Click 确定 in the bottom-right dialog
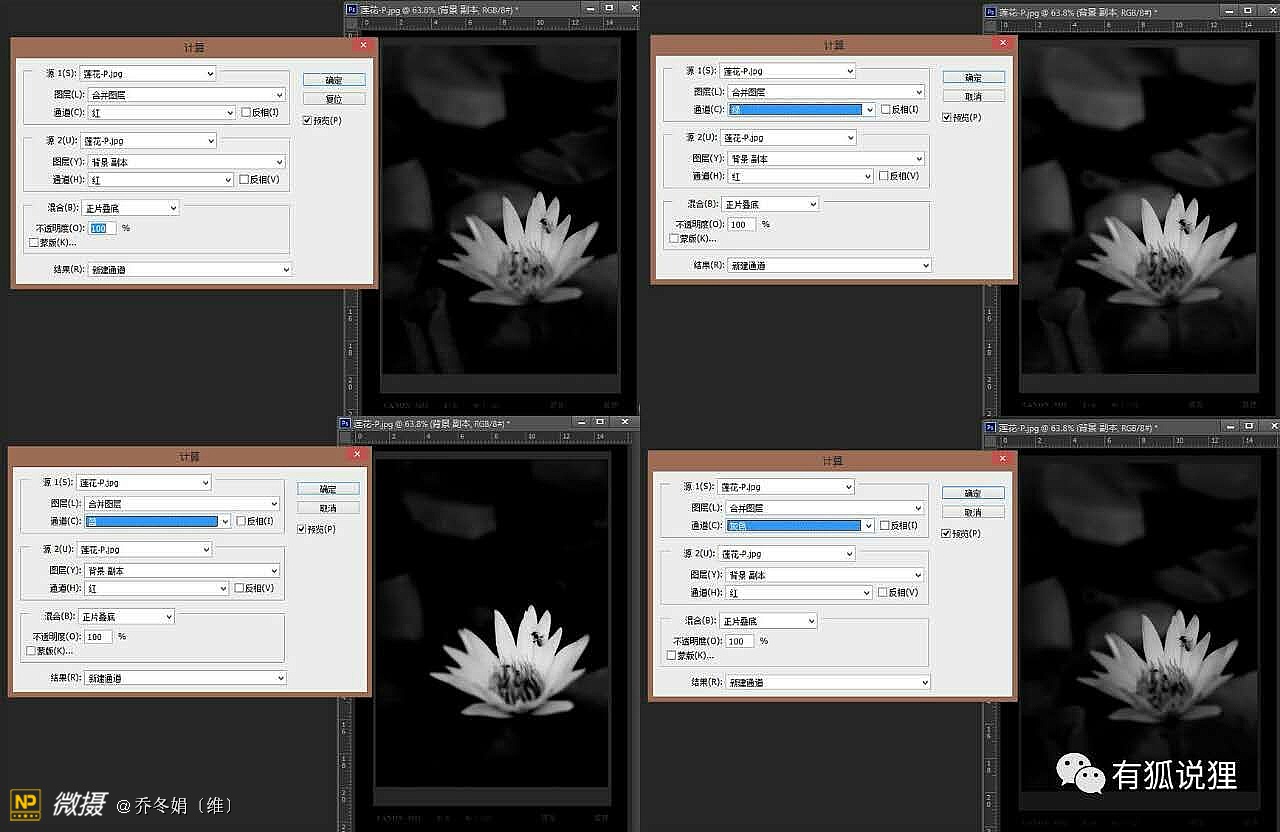Image resolution: width=1280 pixels, height=832 pixels. point(972,493)
